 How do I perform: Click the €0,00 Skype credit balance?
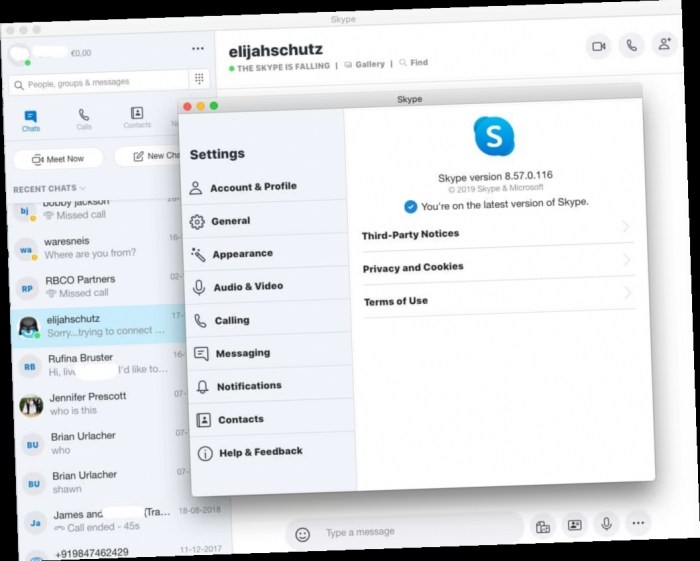(x=80, y=53)
